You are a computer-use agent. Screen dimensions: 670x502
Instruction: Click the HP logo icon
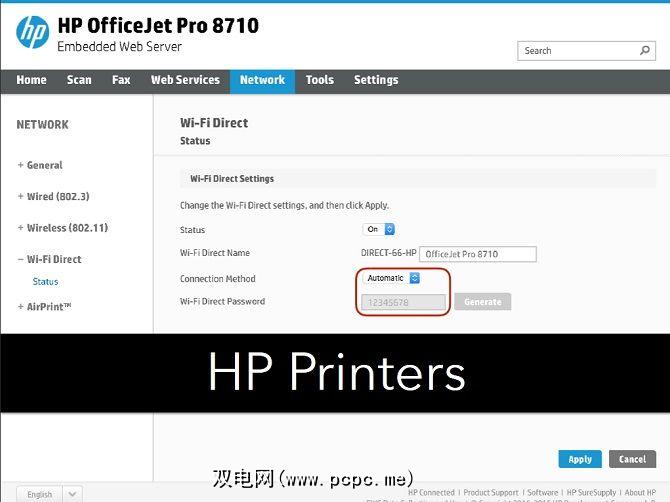coord(32,32)
